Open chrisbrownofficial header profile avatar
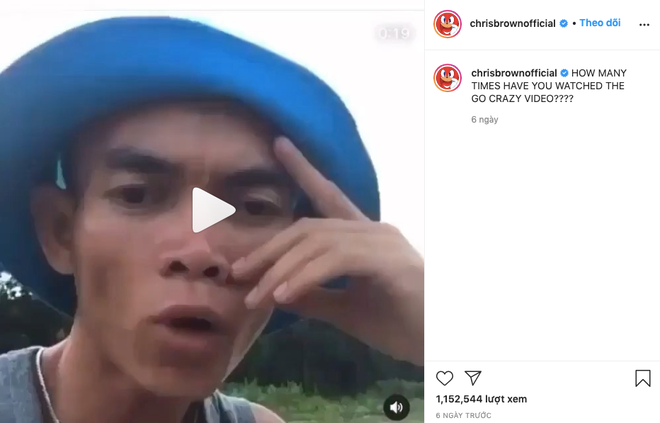Viewport: 660px width, 423px height. click(x=447, y=24)
